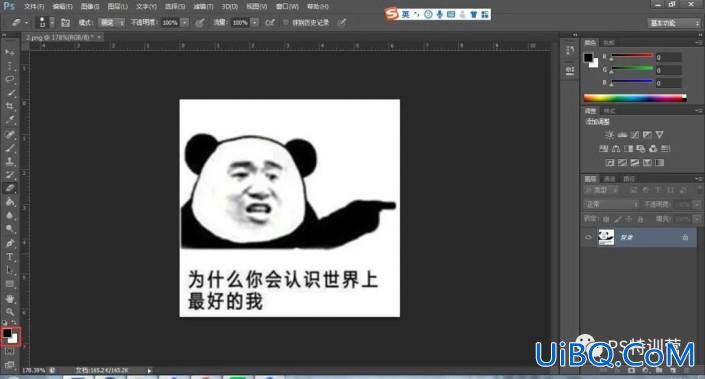The width and height of the screenshot is (705, 379).
Task: Open the layer filter type dropdown
Action: (601, 190)
